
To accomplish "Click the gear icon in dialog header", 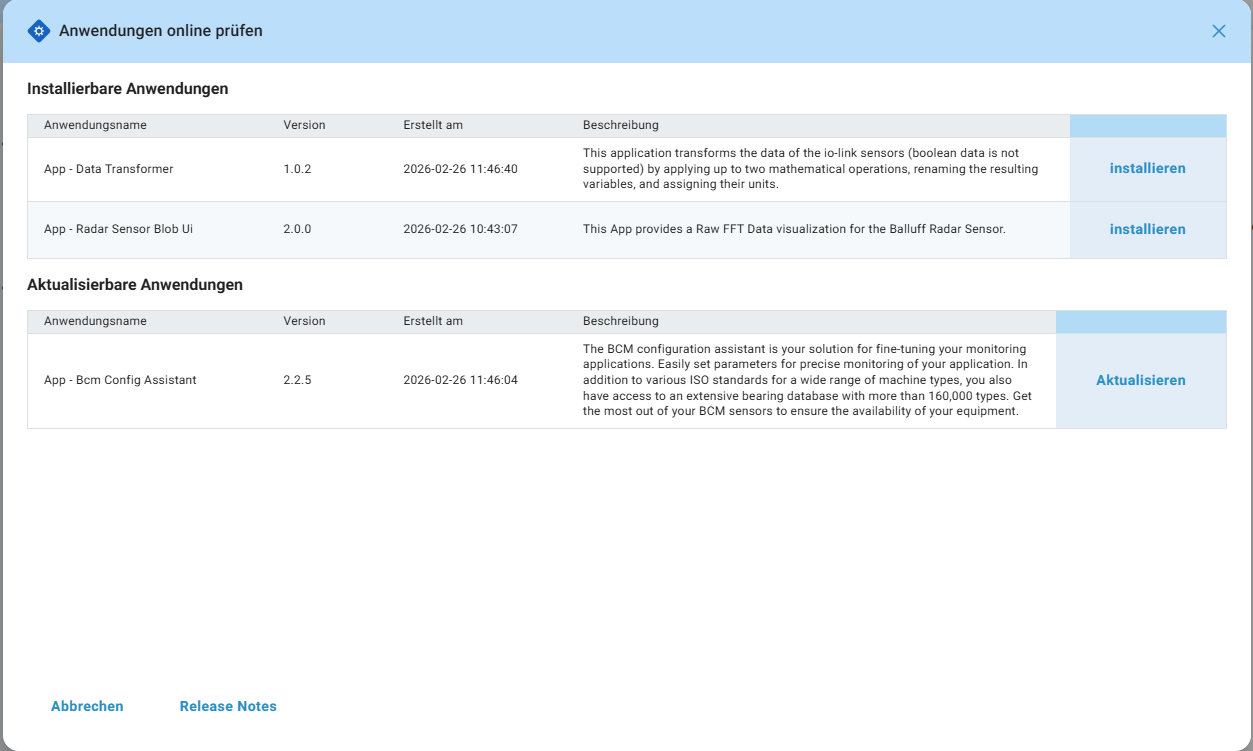I will coord(38,31).
